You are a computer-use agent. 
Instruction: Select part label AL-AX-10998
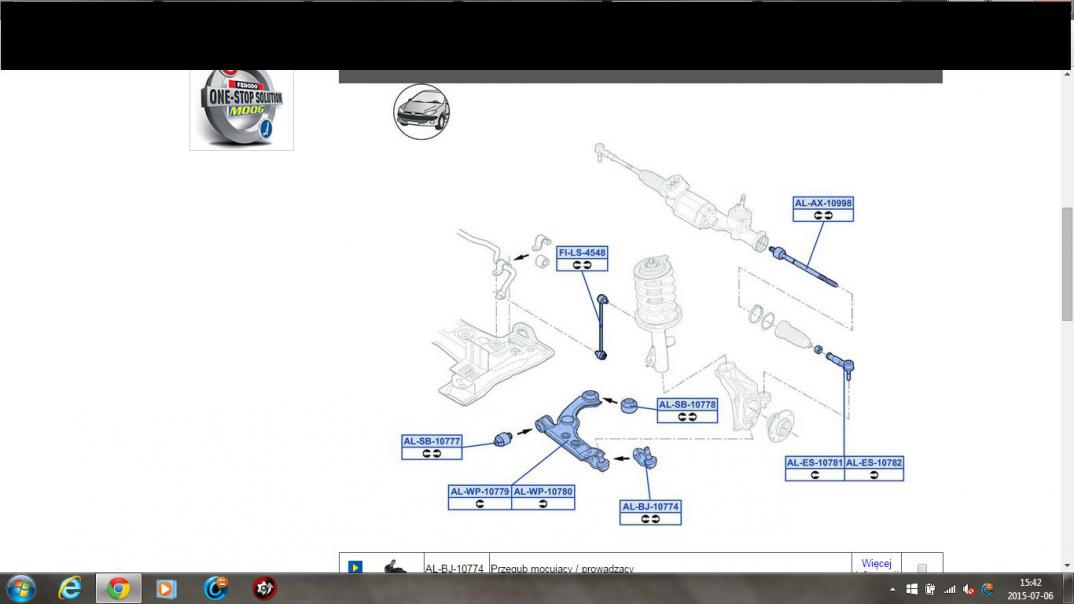pyautogui.click(x=823, y=203)
